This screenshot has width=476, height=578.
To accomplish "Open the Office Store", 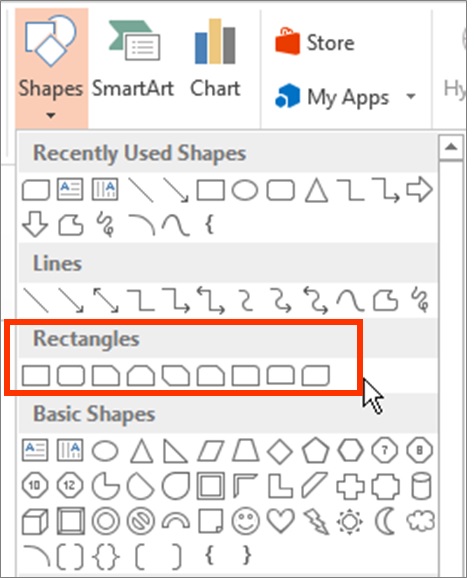I will point(315,42).
